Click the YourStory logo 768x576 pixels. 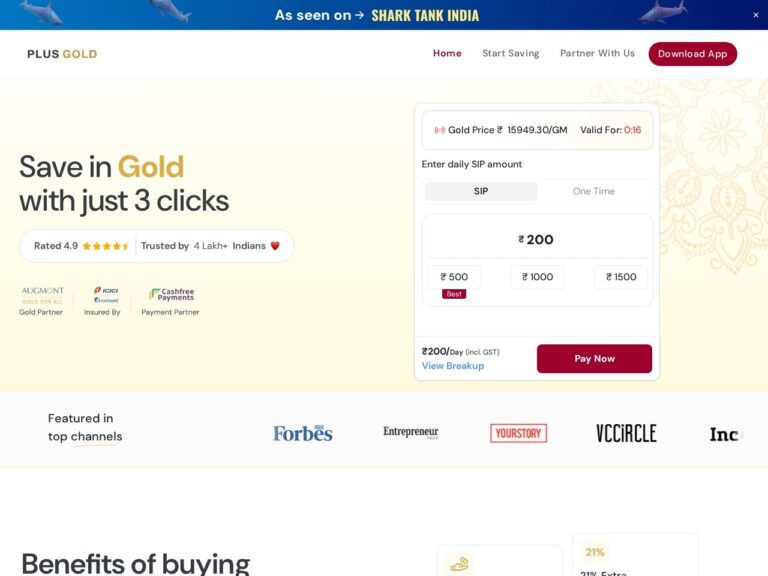[518, 433]
